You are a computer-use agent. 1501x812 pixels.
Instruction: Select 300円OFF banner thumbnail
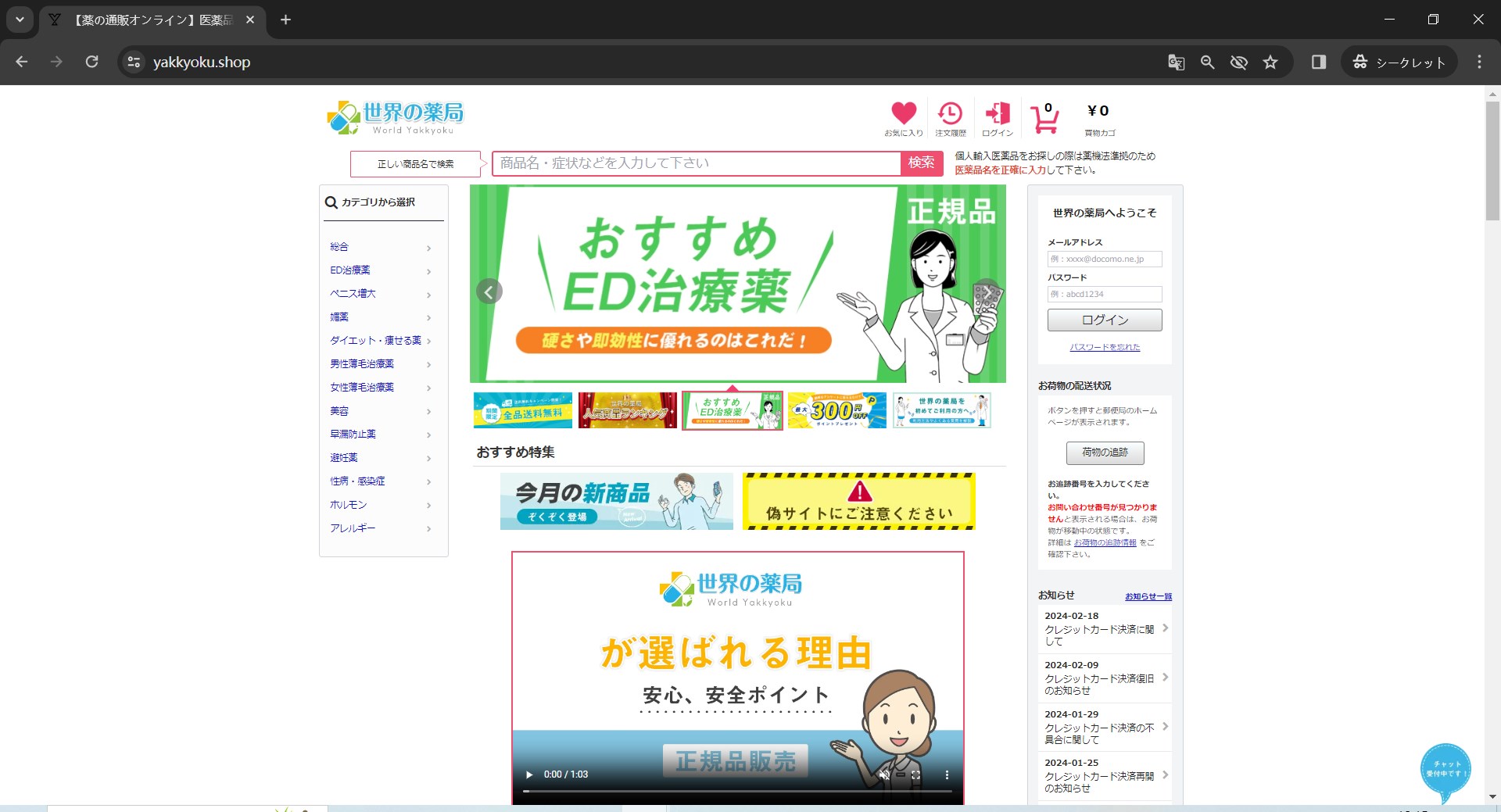click(837, 410)
